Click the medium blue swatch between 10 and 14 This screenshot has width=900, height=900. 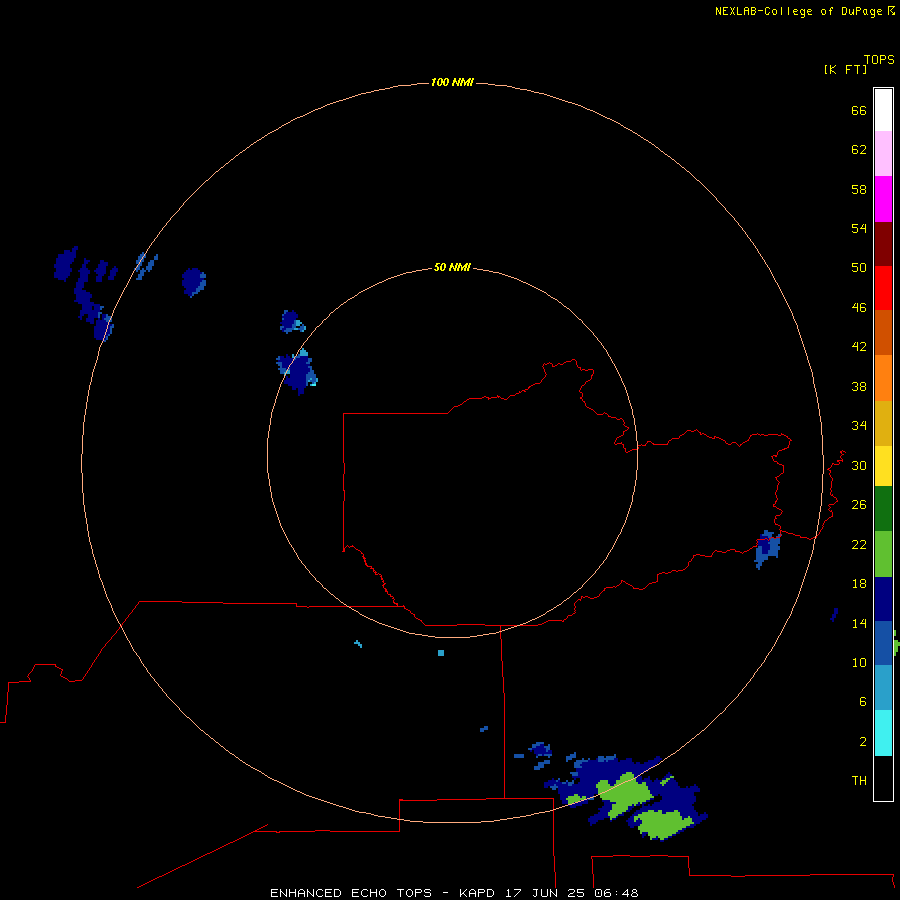click(883, 643)
